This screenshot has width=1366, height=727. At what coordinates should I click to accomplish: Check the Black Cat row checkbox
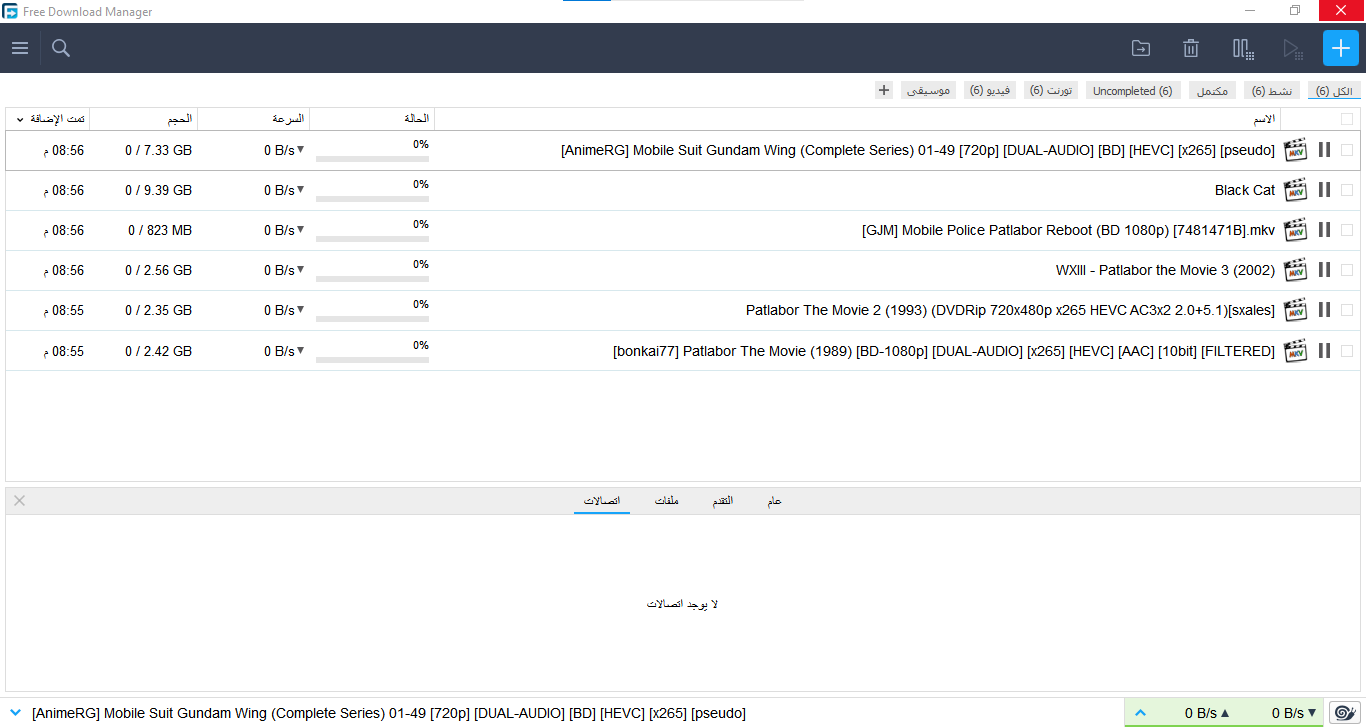pos(1347,190)
